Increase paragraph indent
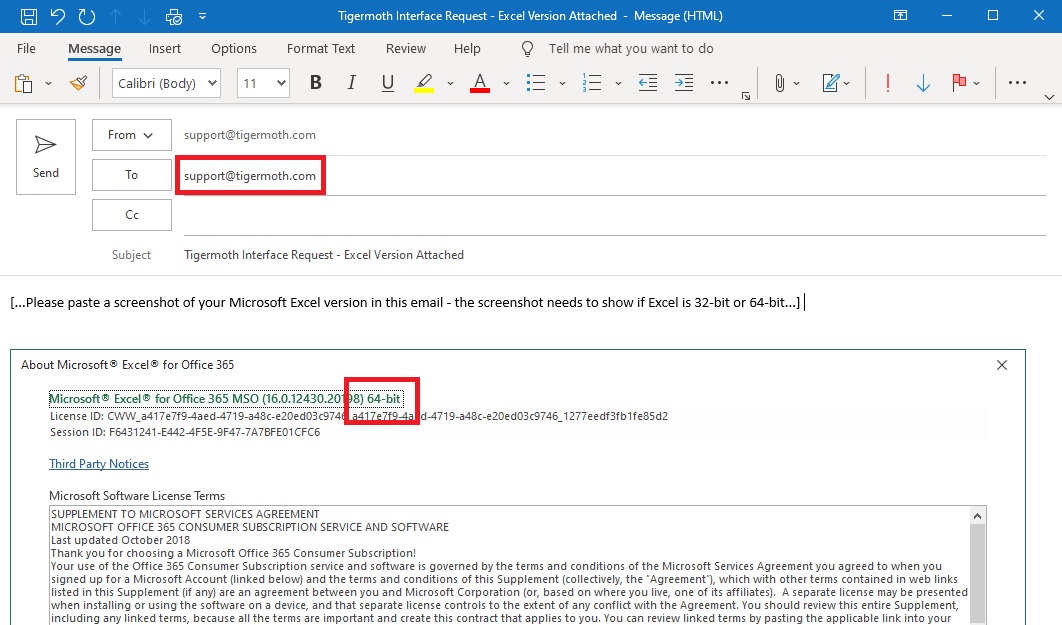This screenshot has width=1062, height=625. click(x=683, y=83)
